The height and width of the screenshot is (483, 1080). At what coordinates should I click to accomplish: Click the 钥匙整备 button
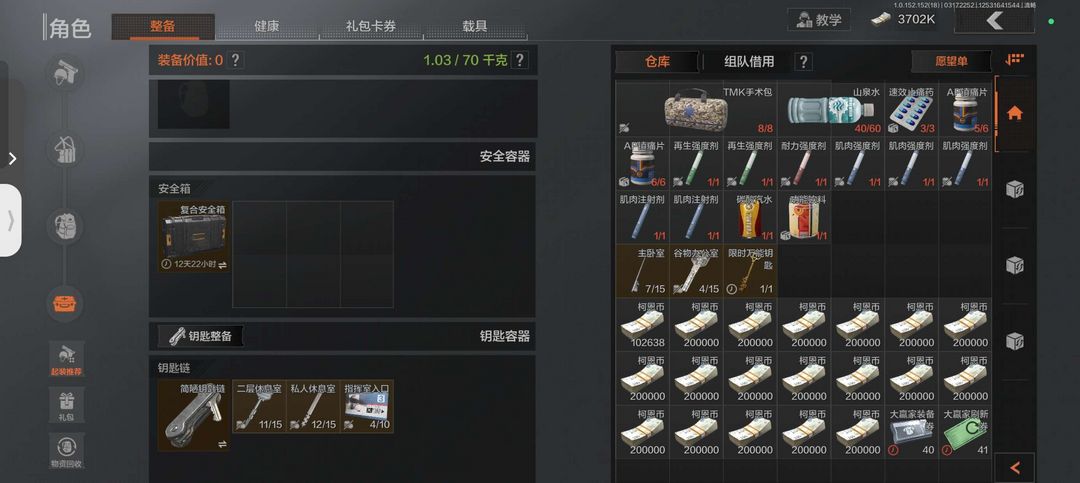pos(201,336)
